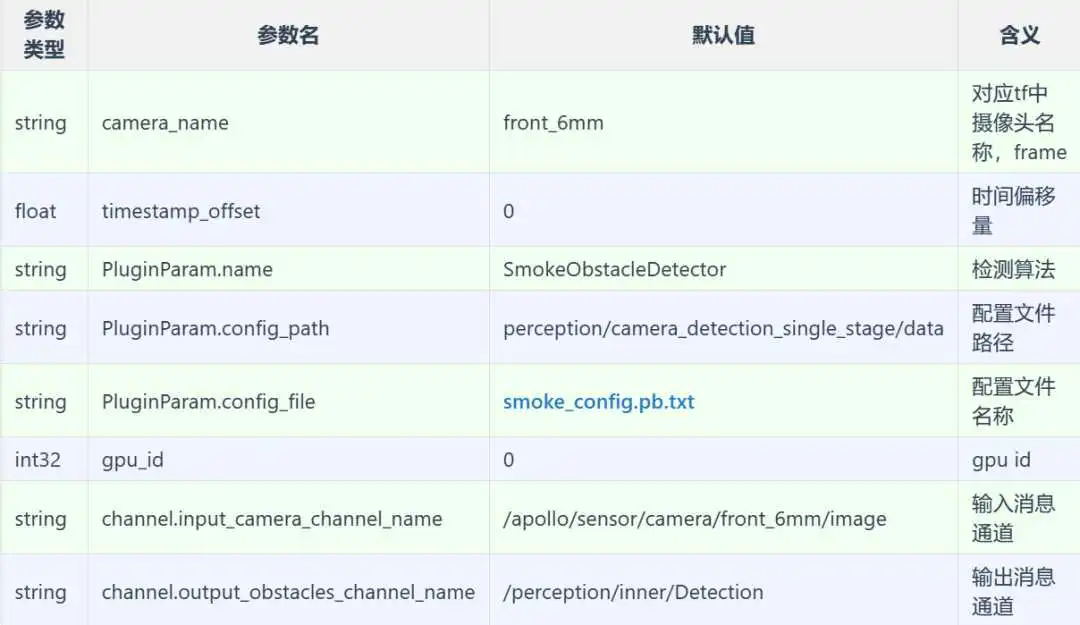The height and width of the screenshot is (625, 1080).
Task: Select the /apollo/sensor/camera/front_6mm/image value
Action: [x=695, y=519]
